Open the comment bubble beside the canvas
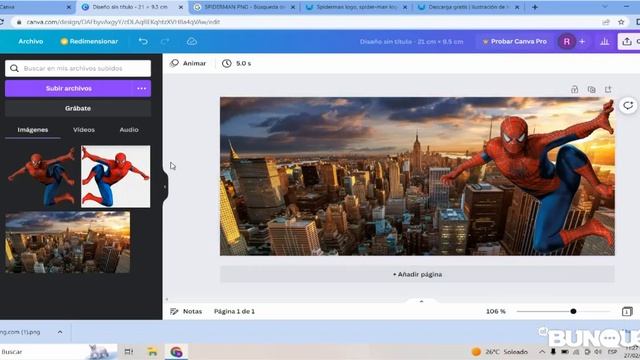The image size is (640, 360). click(x=628, y=105)
